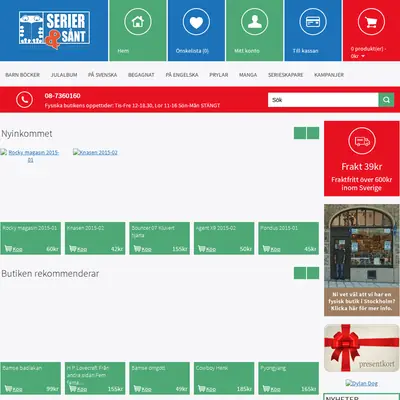400x400 pixels.
Task: Click the green search magnifier button
Action: pos(386,100)
